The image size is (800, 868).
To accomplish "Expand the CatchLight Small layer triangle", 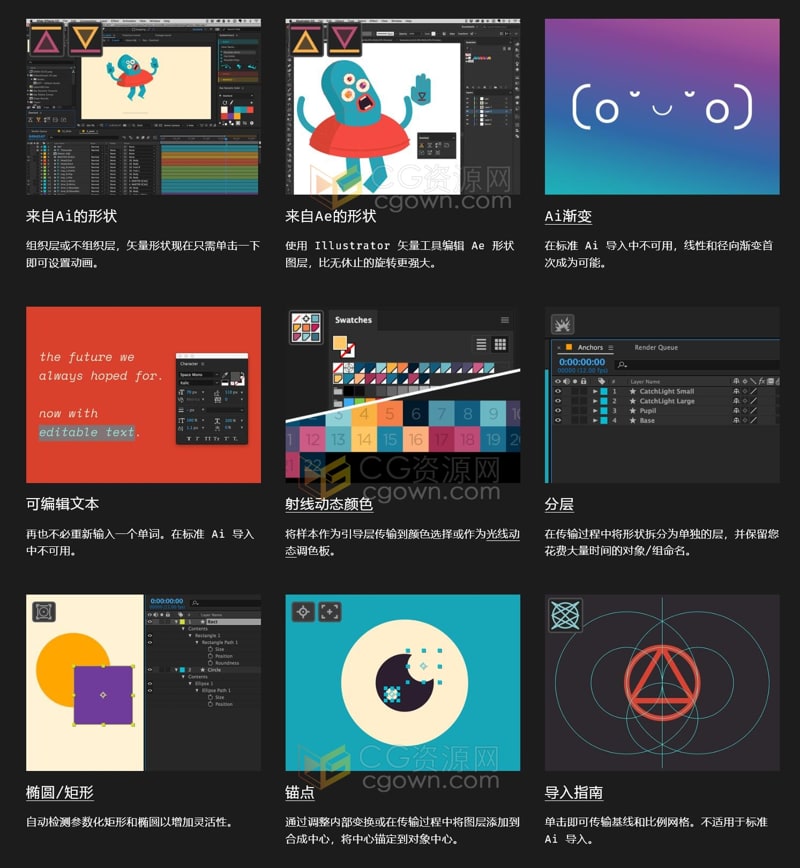I will pyautogui.click(x=595, y=391).
